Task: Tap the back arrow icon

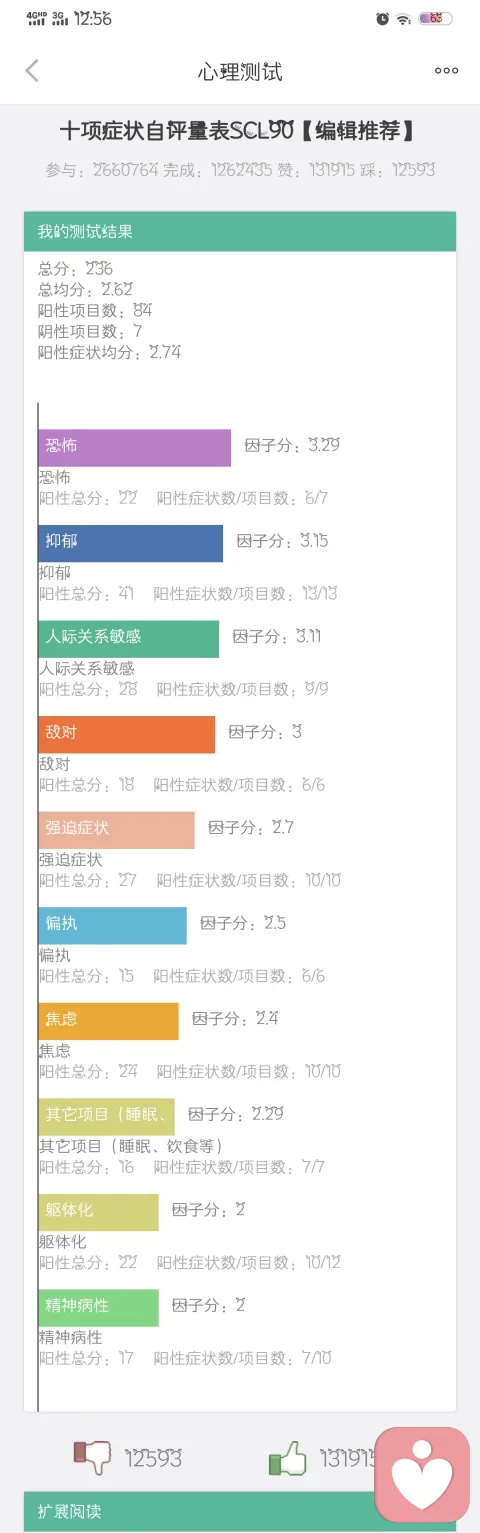Action: coord(32,70)
